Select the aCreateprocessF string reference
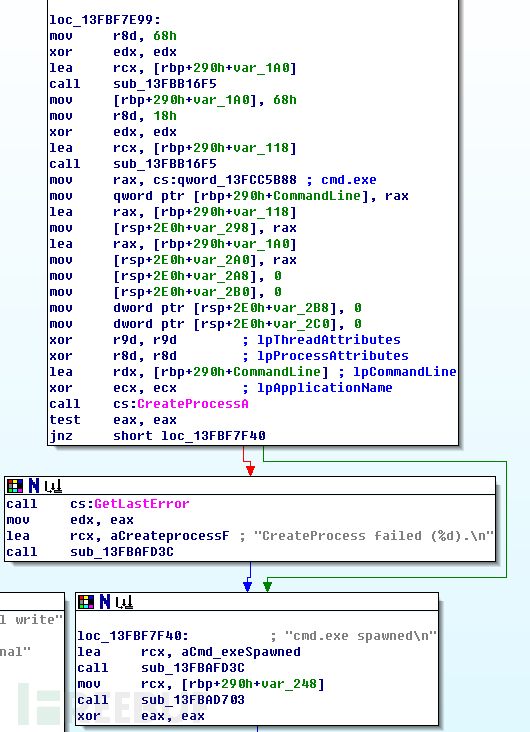This screenshot has height=732, width=530. click(x=170, y=535)
